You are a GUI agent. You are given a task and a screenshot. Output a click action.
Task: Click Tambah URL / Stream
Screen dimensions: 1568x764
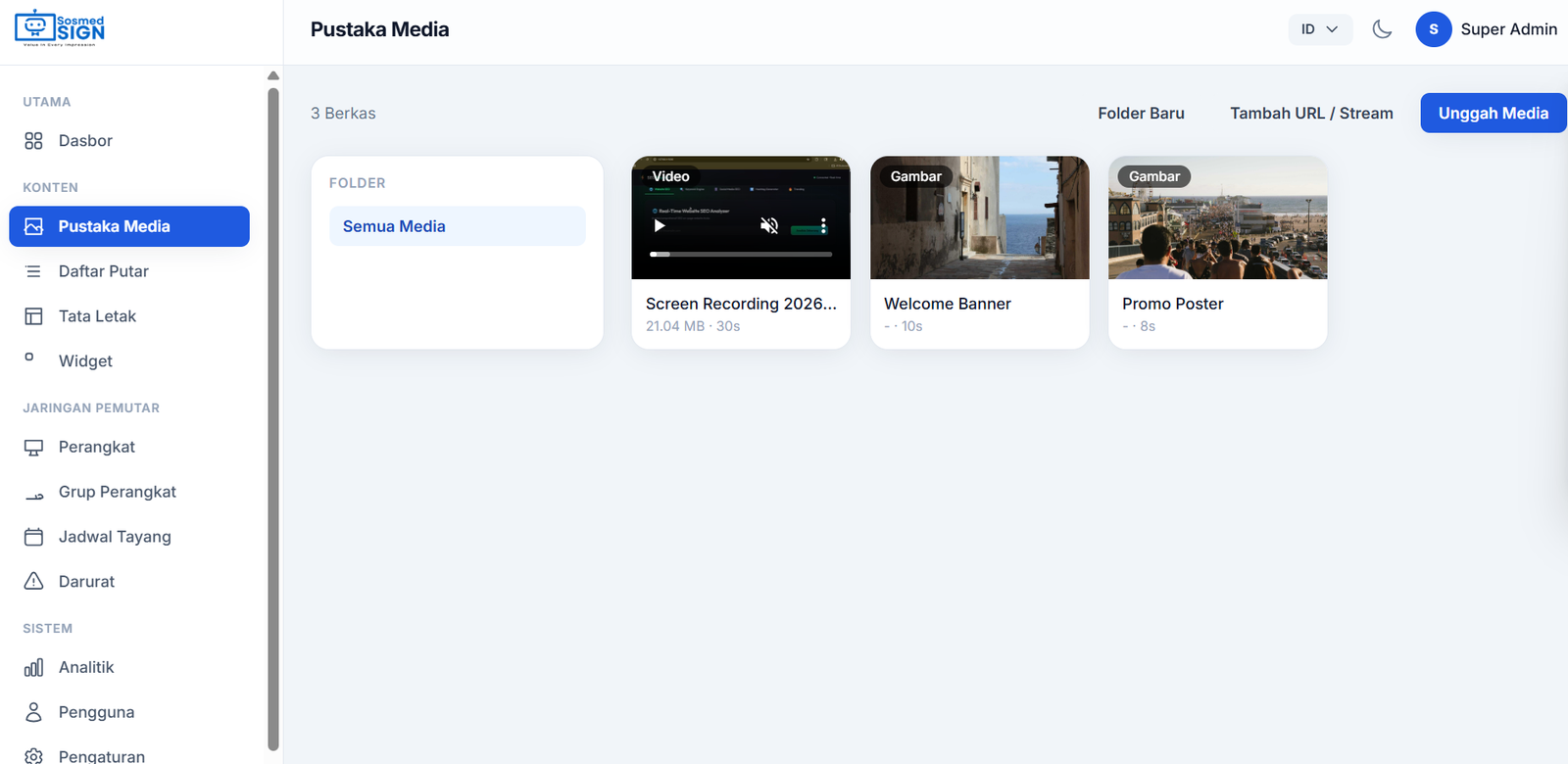(1311, 114)
